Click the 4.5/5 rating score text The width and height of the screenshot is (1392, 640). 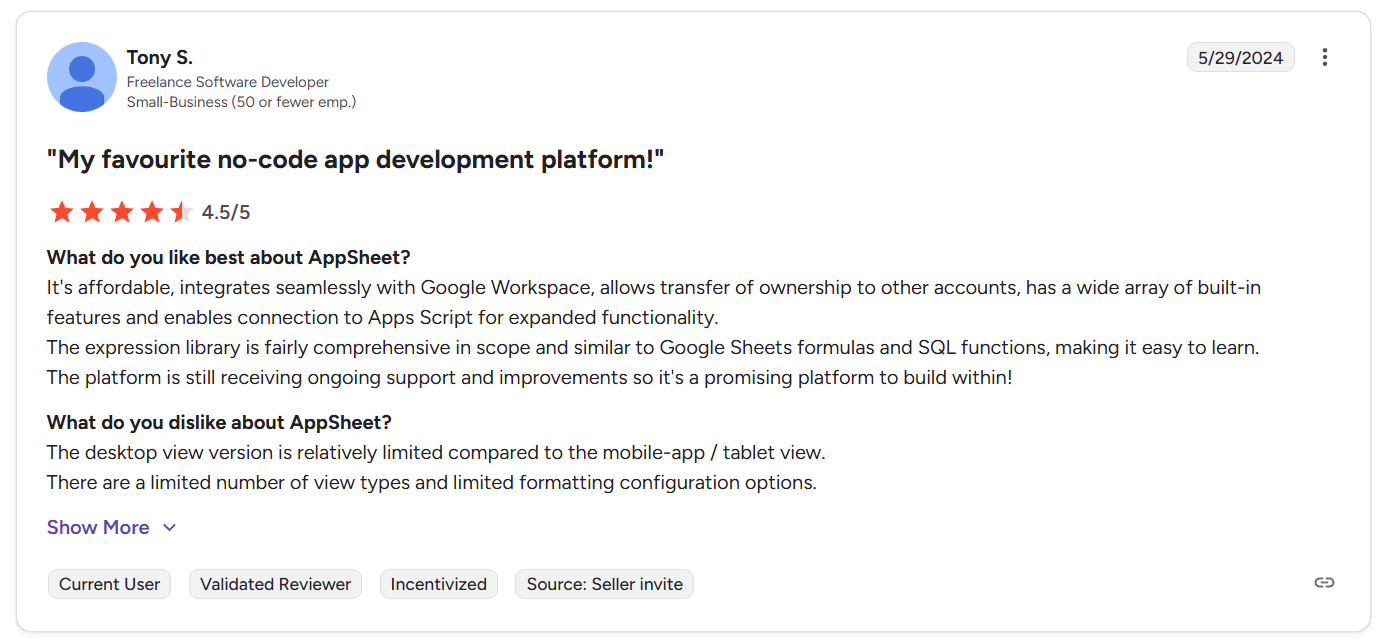click(x=226, y=212)
